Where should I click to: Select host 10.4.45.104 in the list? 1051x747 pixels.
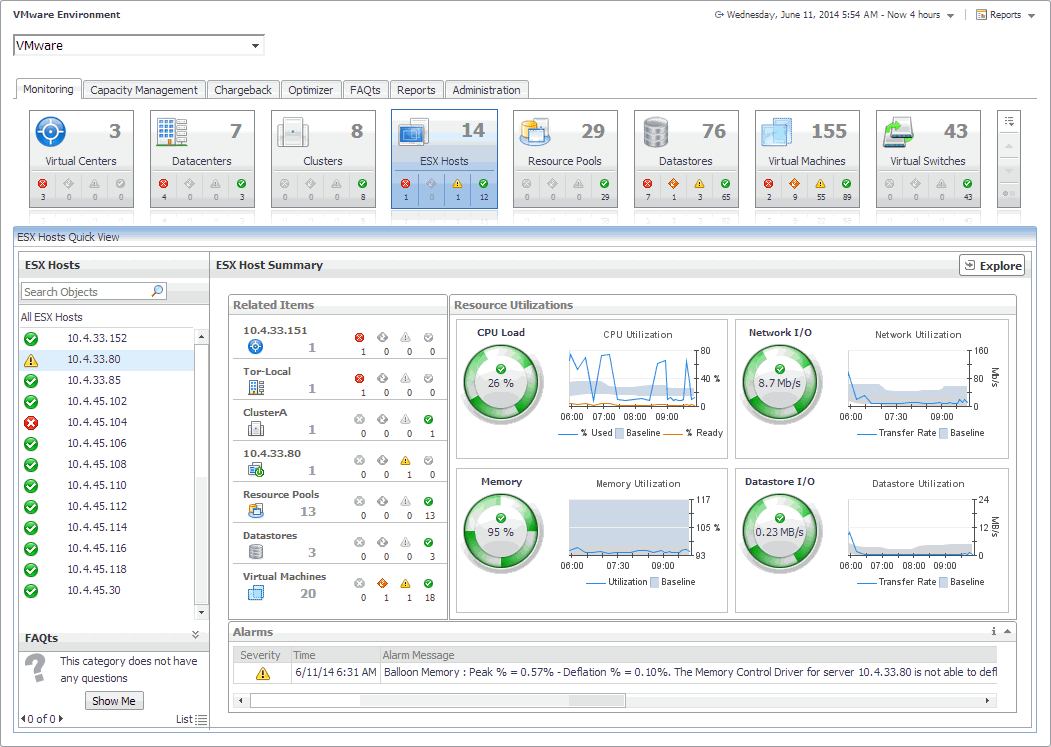(x=97, y=422)
